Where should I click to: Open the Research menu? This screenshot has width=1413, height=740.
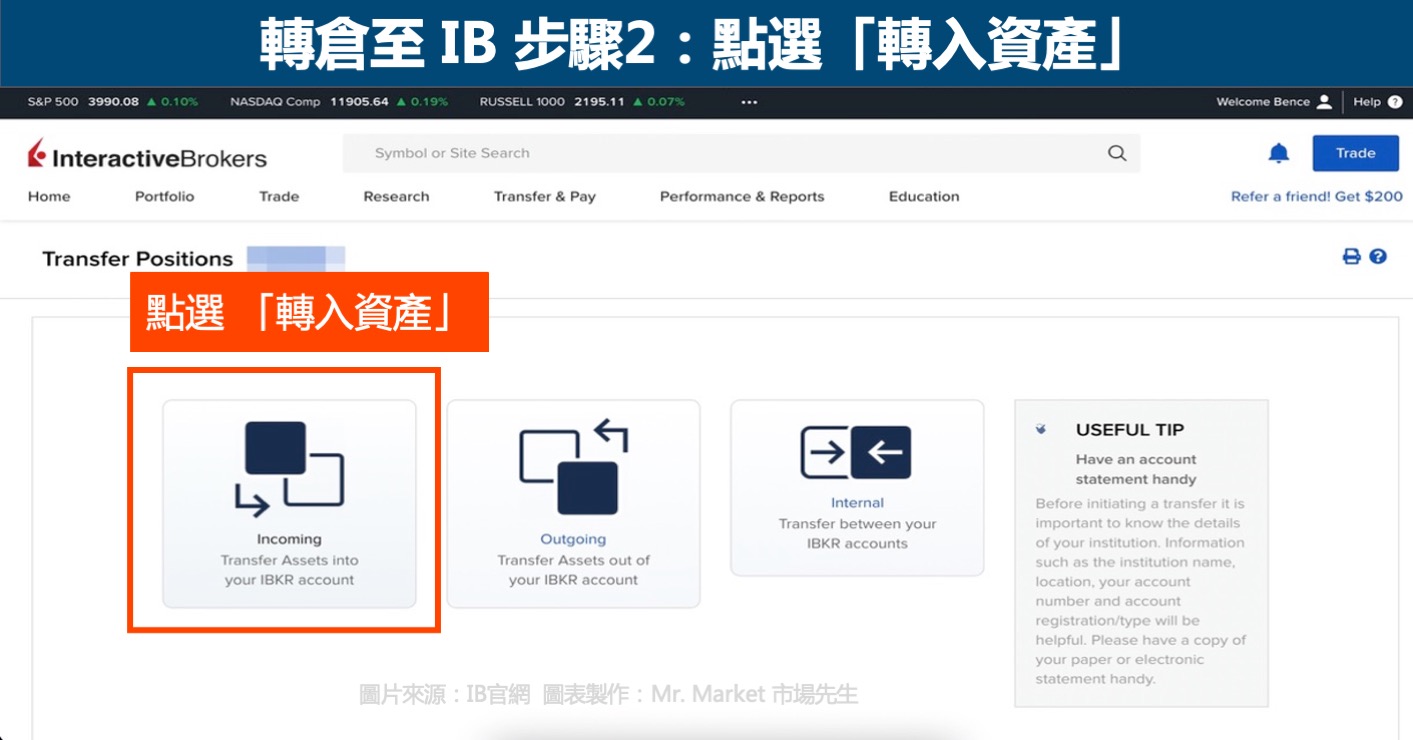pyautogui.click(x=396, y=196)
